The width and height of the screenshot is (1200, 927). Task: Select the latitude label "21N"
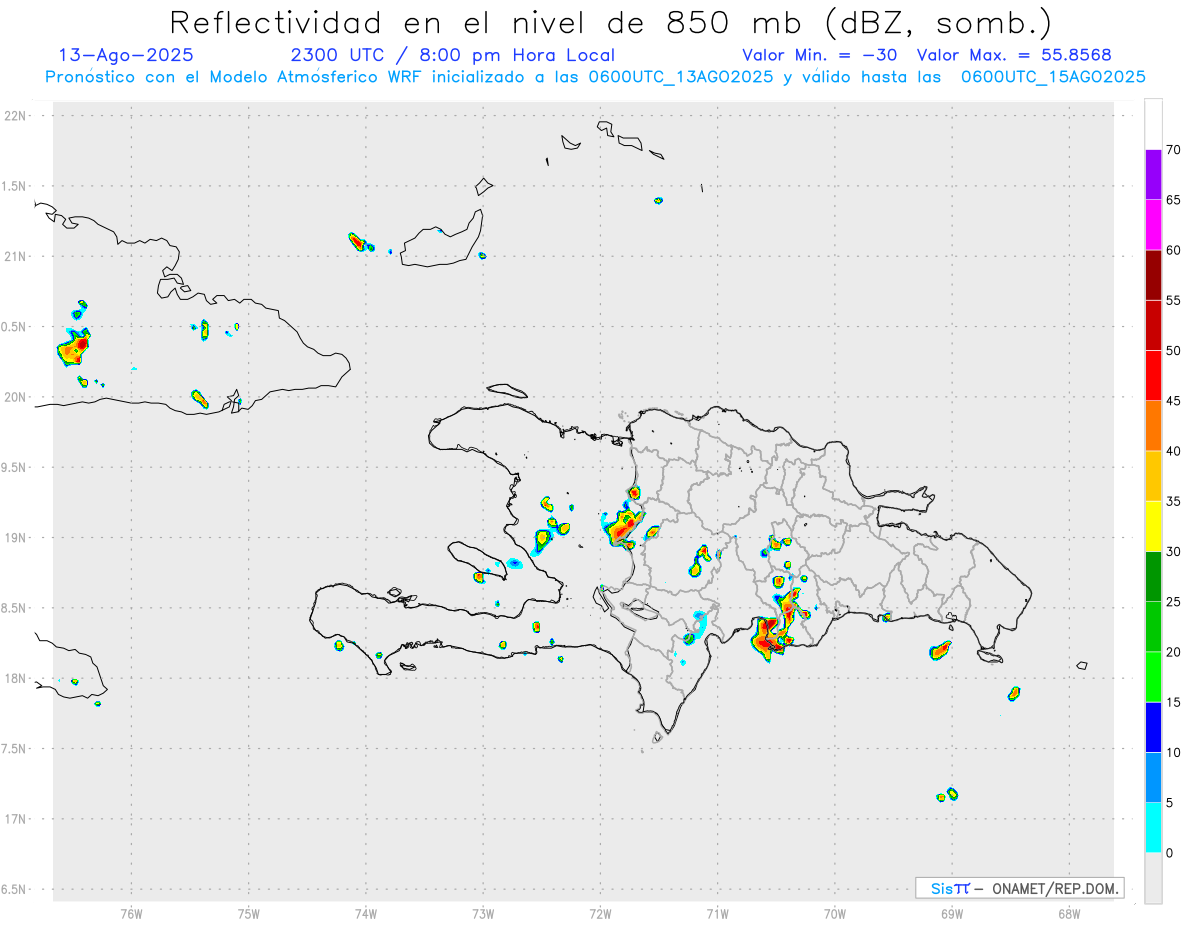point(17,256)
